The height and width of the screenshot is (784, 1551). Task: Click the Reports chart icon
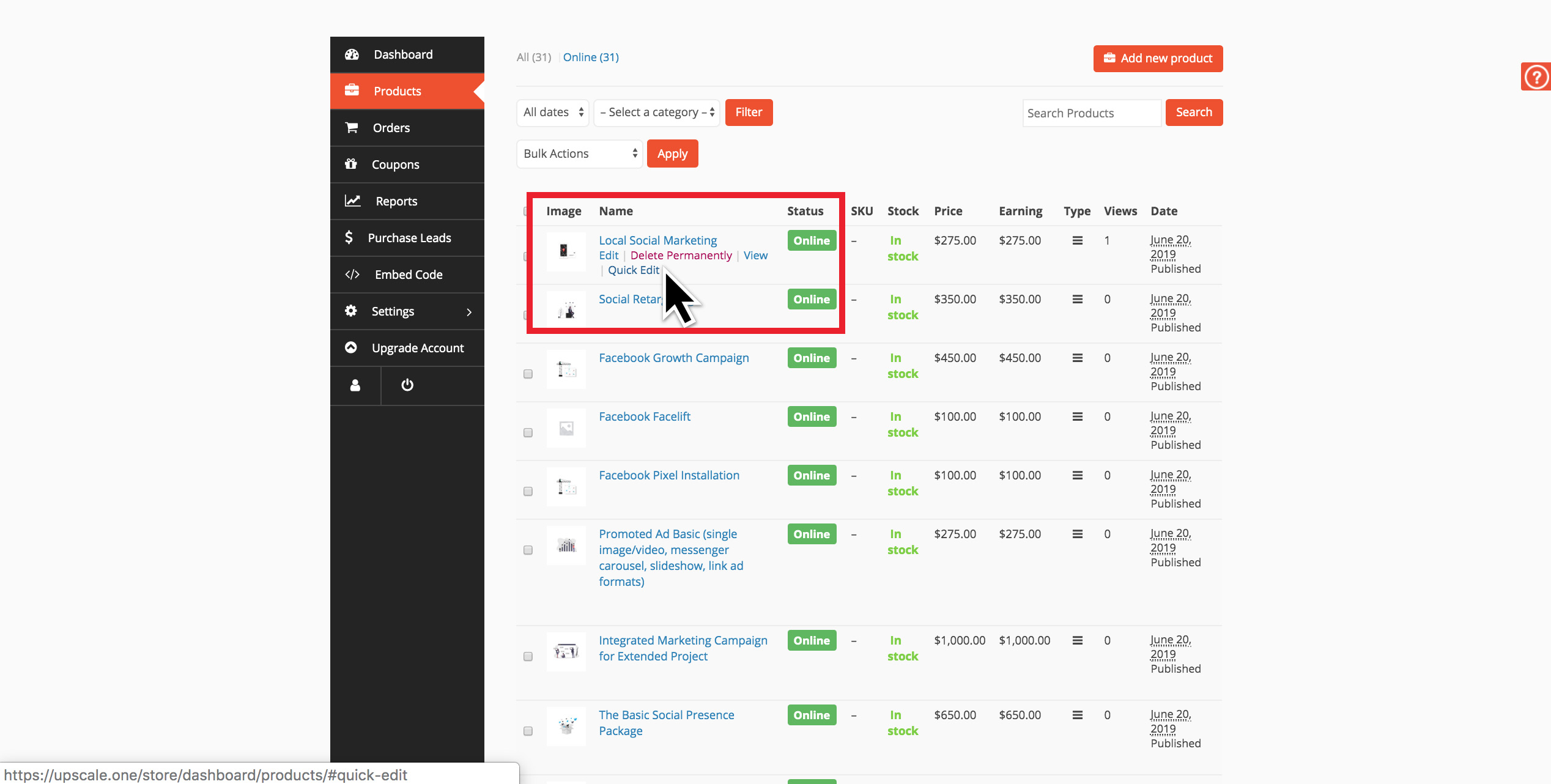[x=352, y=201]
